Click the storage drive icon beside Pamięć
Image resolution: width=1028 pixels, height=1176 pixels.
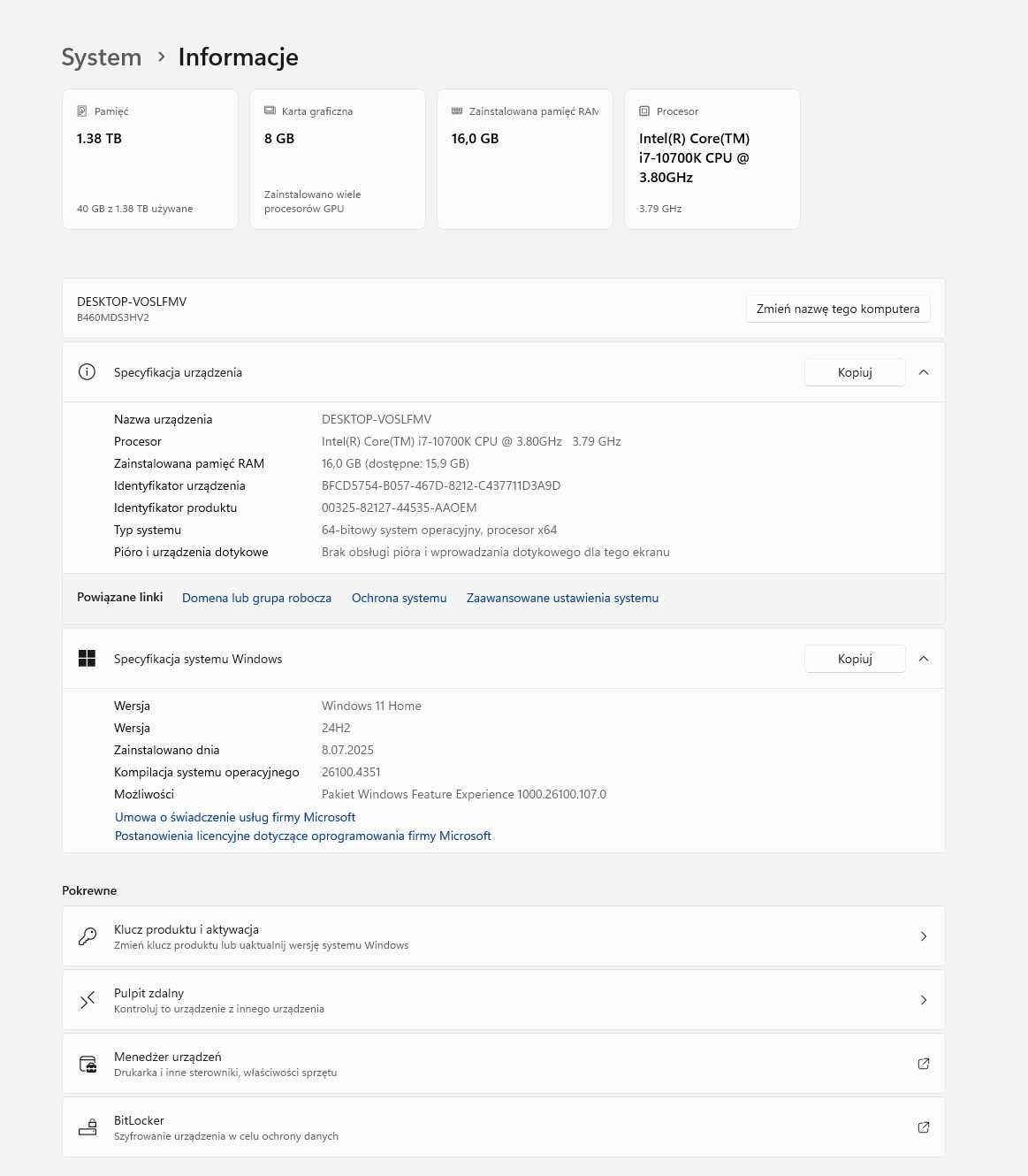tap(82, 111)
